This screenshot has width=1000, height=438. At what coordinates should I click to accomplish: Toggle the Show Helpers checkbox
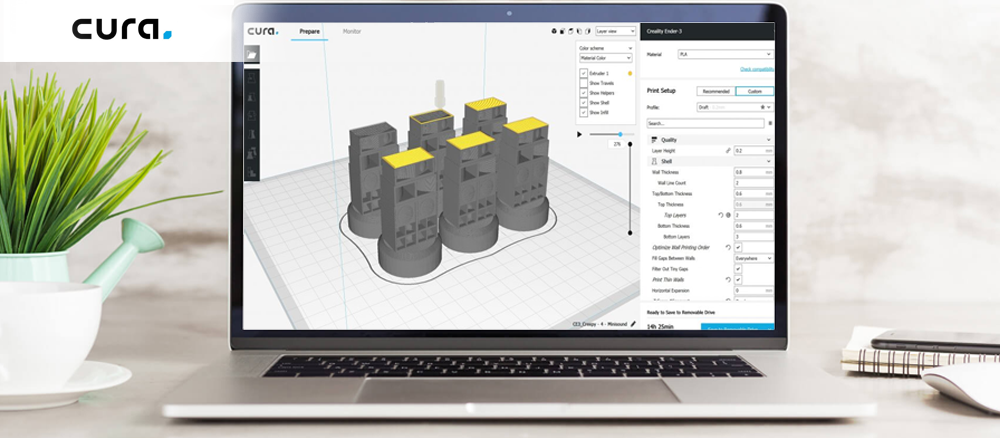click(584, 93)
